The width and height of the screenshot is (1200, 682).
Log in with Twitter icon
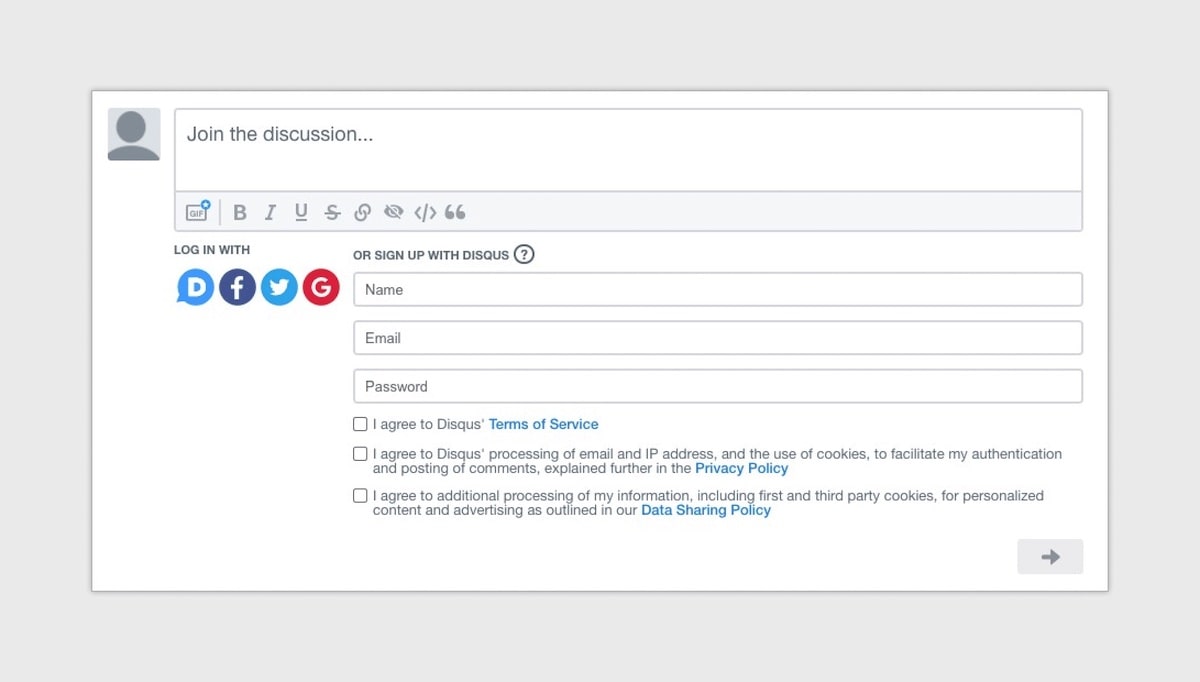pos(279,287)
